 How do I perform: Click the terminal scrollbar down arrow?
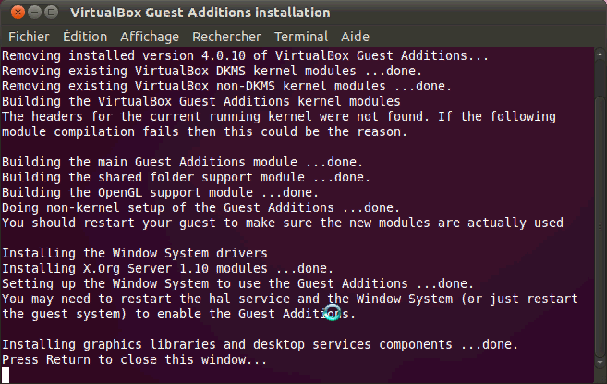pos(600,363)
